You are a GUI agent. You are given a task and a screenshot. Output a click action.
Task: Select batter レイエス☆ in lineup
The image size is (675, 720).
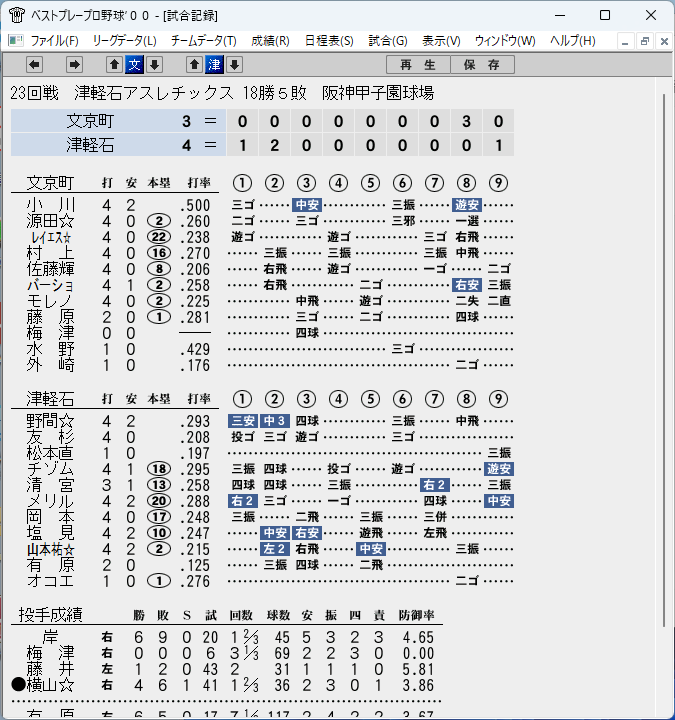pos(51,237)
